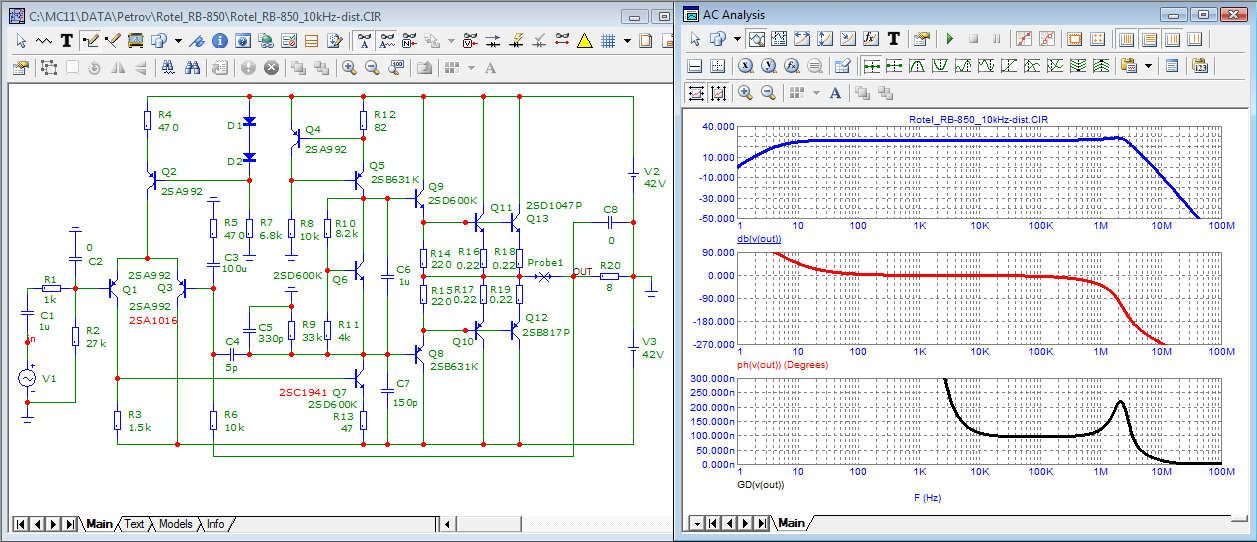The width and height of the screenshot is (1257, 542).
Task: Click the X magnifier auto-scale icon
Action: (747, 66)
